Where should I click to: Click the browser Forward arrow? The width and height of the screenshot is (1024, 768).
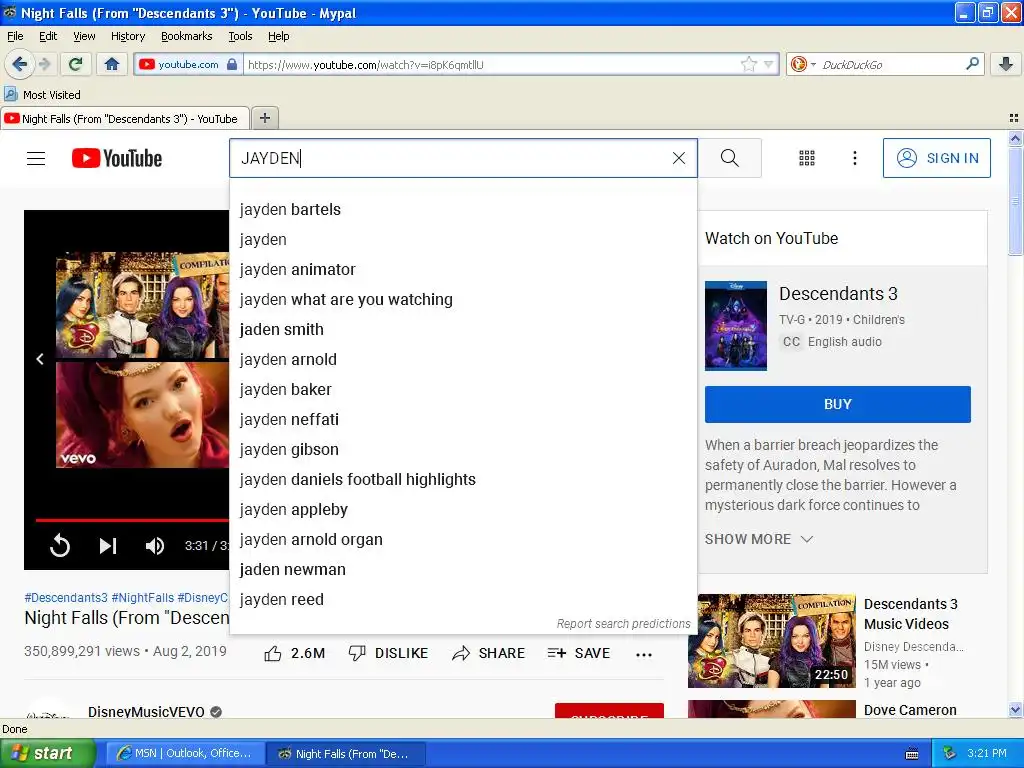[x=44, y=64]
